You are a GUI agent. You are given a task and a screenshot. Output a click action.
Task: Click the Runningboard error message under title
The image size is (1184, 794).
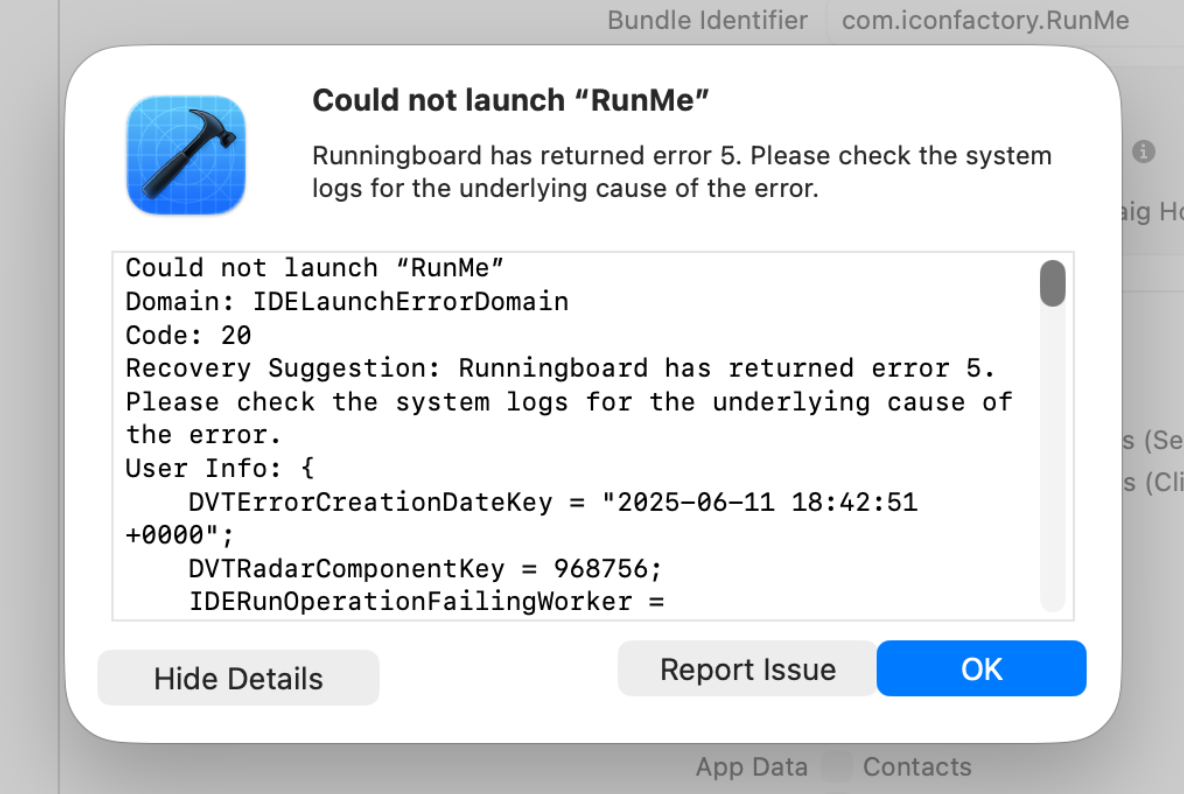coord(682,171)
